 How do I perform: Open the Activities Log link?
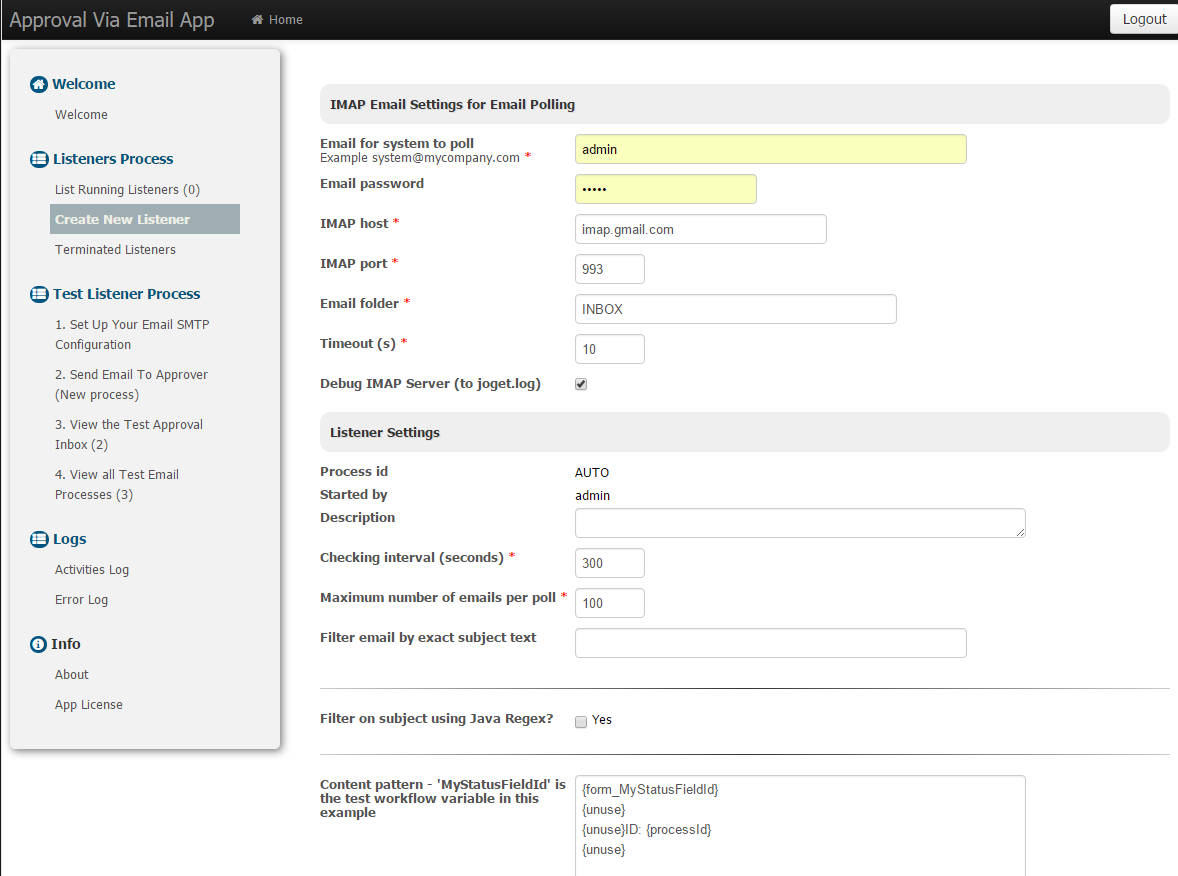(92, 569)
